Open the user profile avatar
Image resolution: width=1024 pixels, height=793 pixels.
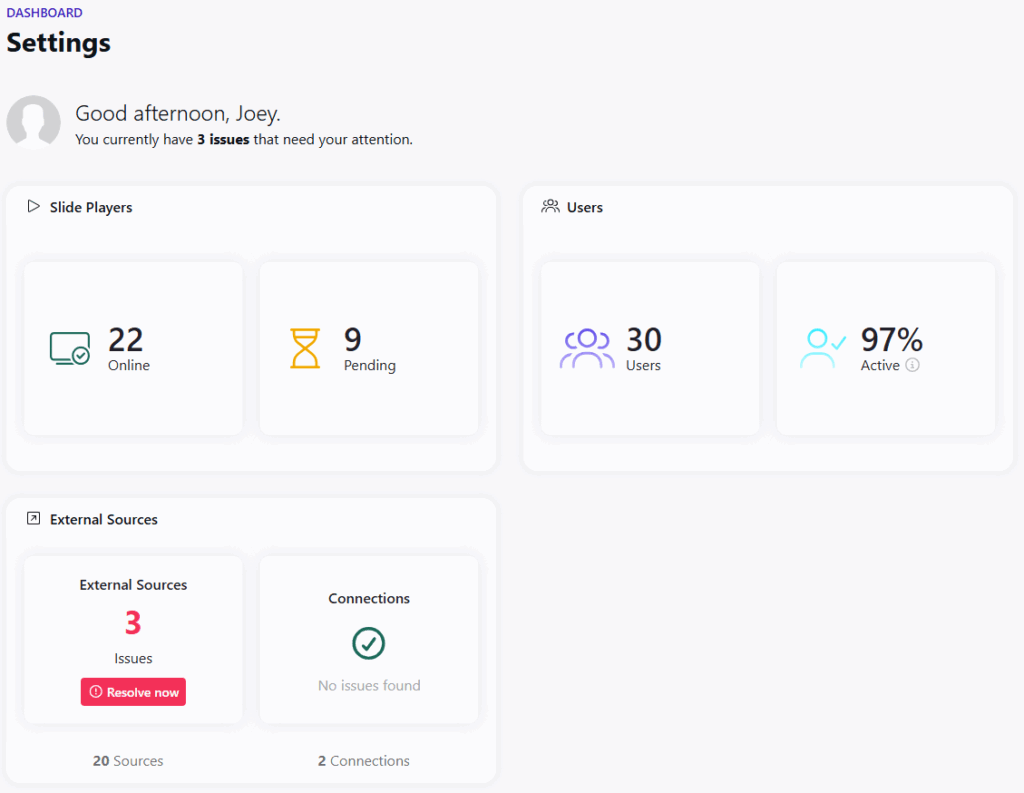(33, 121)
